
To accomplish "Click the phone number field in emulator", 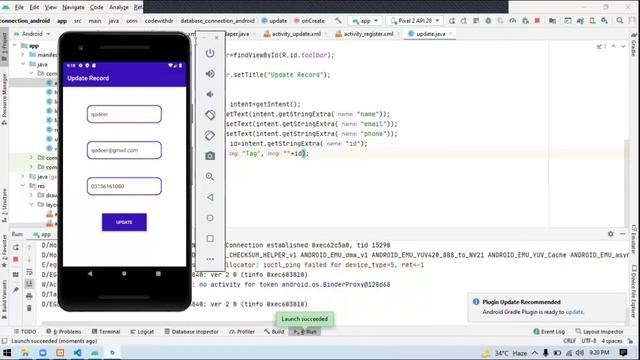I will pyautogui.click(x=124, y=186).
